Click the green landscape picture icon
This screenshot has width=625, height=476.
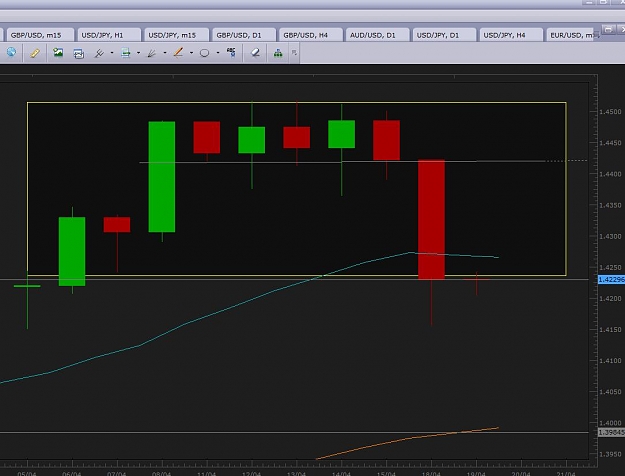click(x=58, y=52)
